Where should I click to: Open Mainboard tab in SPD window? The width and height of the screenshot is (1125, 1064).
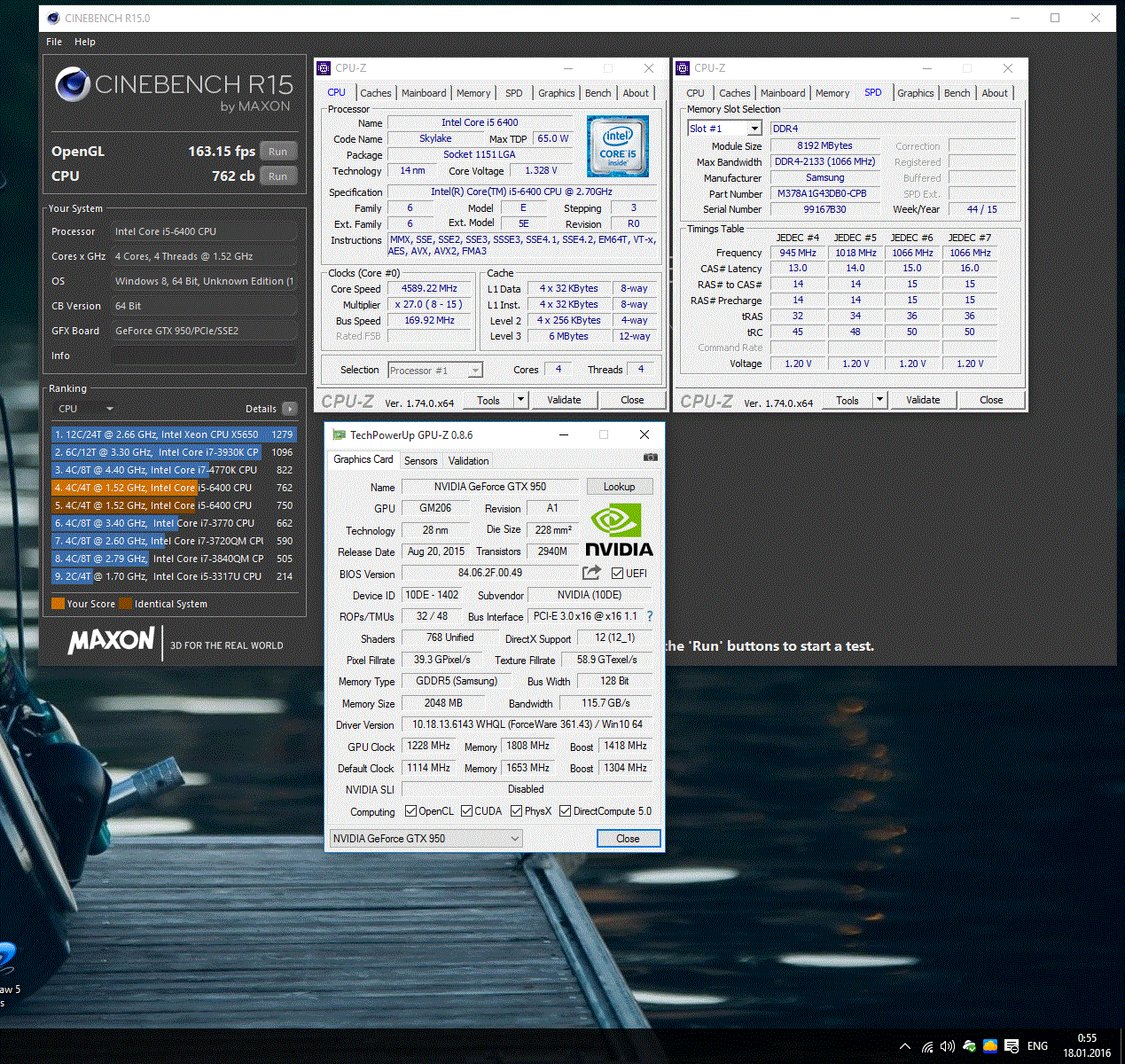(783, 93)
